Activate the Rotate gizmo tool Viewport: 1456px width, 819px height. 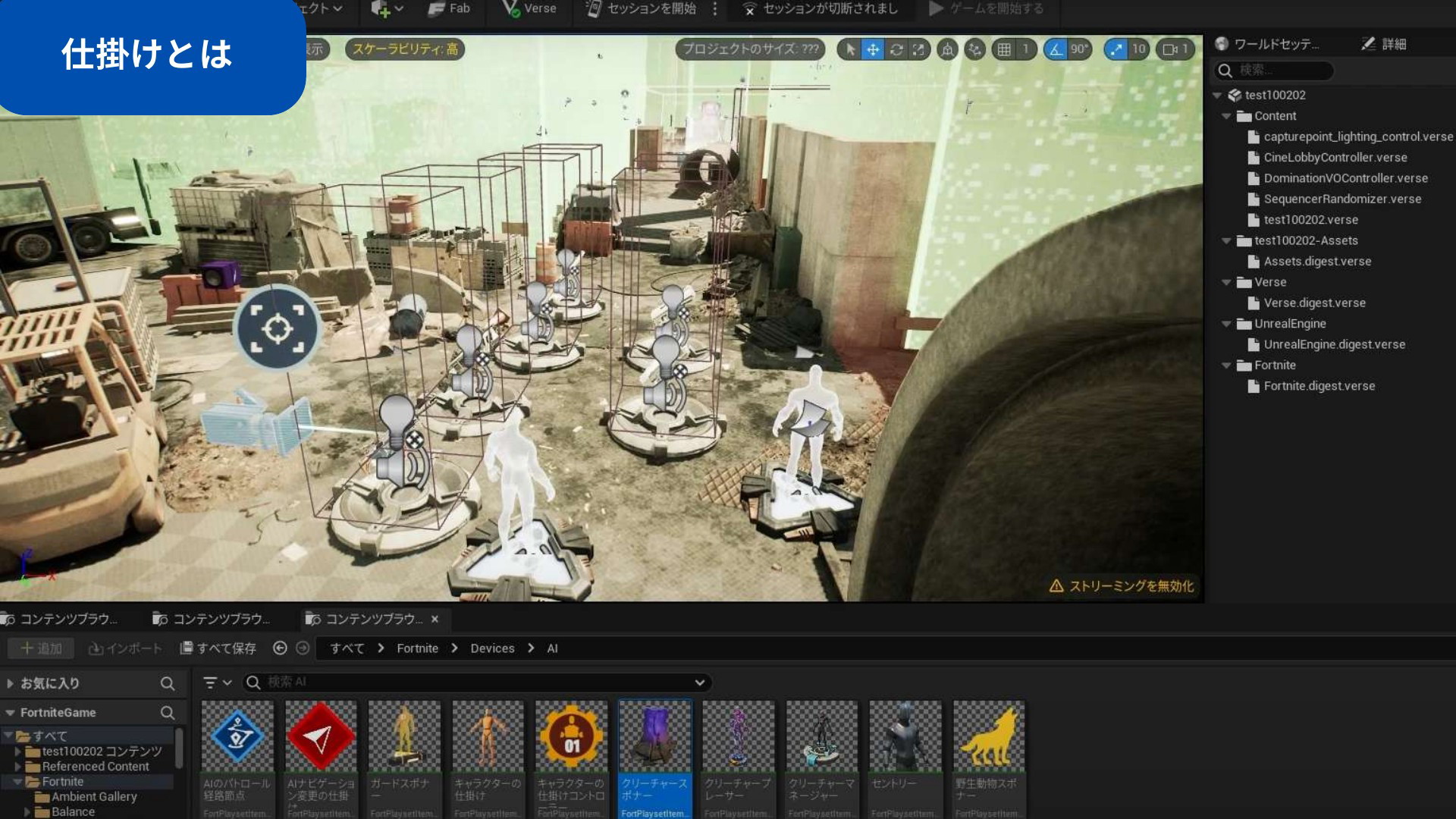tap(896, 49)
